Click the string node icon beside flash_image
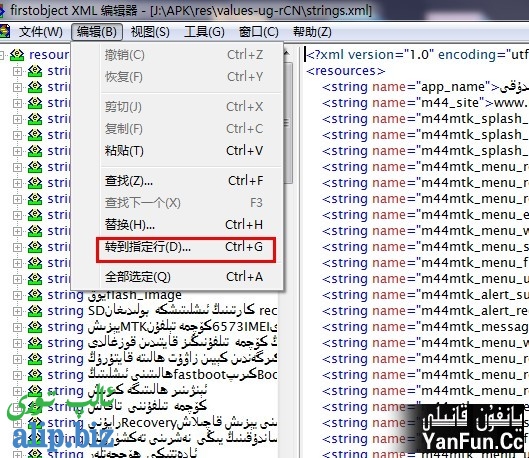 (x=35, y=295)
